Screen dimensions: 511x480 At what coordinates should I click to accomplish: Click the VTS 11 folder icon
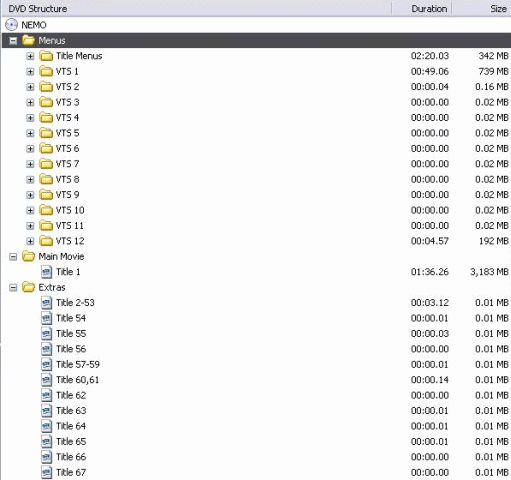46,225
